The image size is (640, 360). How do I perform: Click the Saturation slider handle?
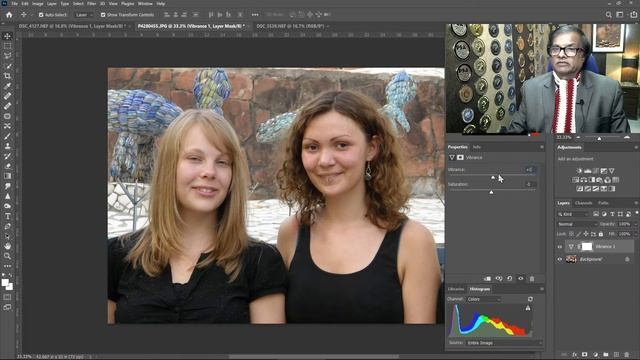pyautogui.click(x=491, y=192)
